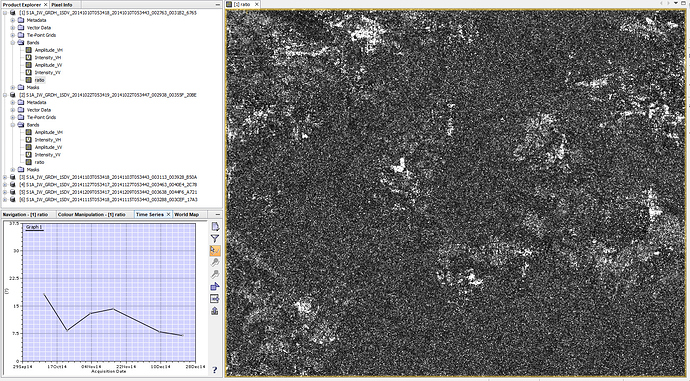Toggle the highlighted cursor time series button

coord(215,250)
